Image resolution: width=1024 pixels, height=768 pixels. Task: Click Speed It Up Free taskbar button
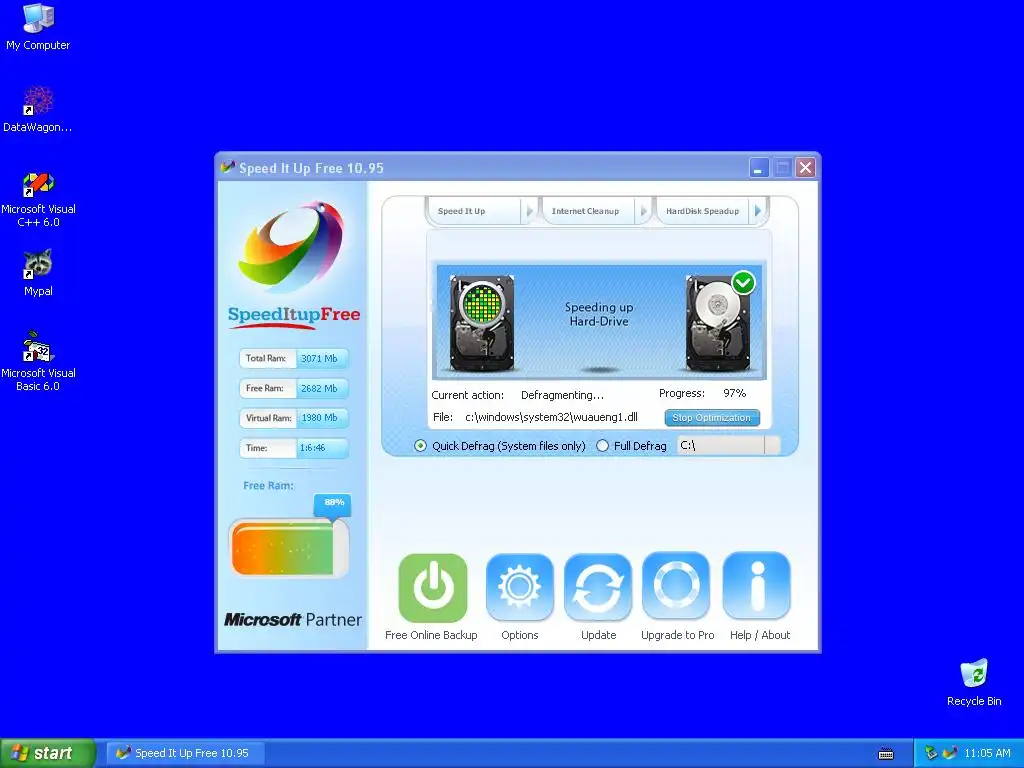(x=185, y=753)
